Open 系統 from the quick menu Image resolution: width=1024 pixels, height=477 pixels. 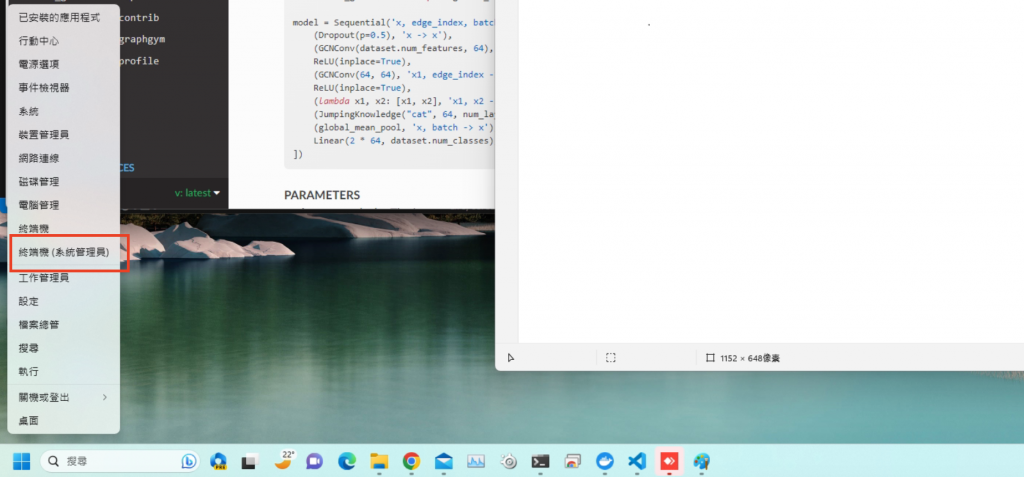[x=63, y=112]
